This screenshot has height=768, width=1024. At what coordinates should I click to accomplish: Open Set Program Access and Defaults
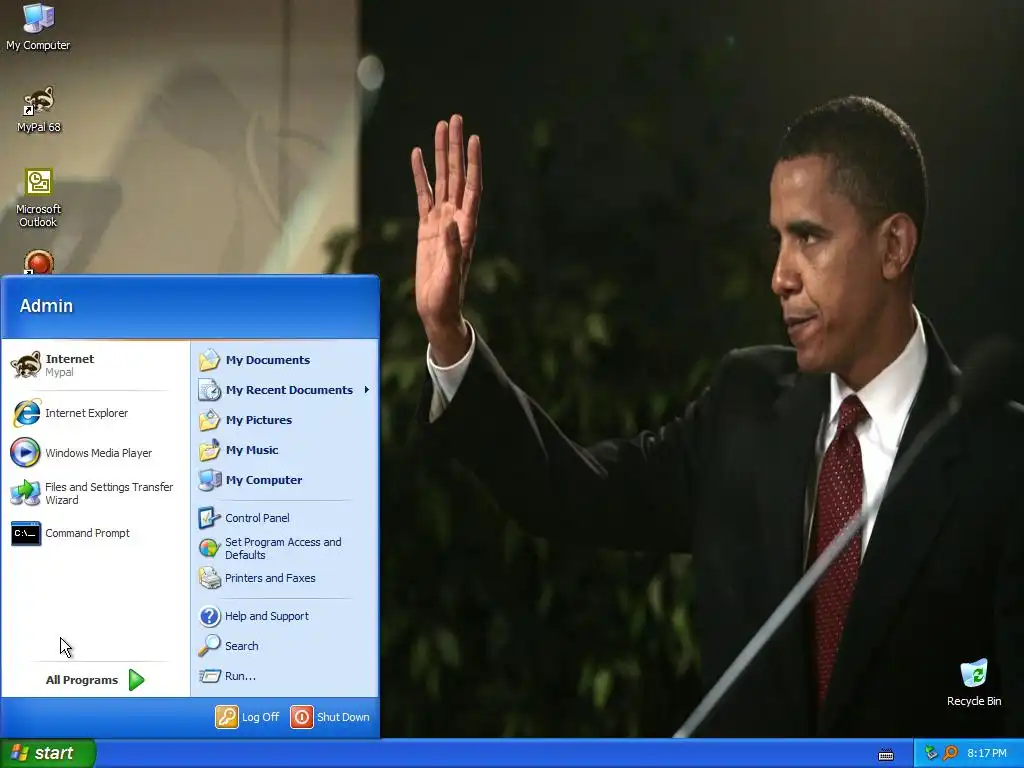285,549
